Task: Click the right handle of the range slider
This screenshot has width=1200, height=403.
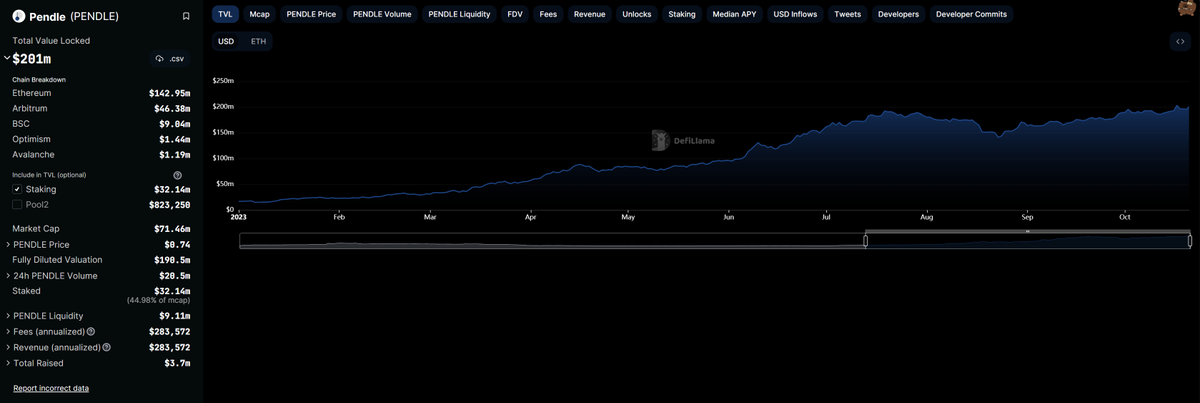Action: (x=1190, y=240)
